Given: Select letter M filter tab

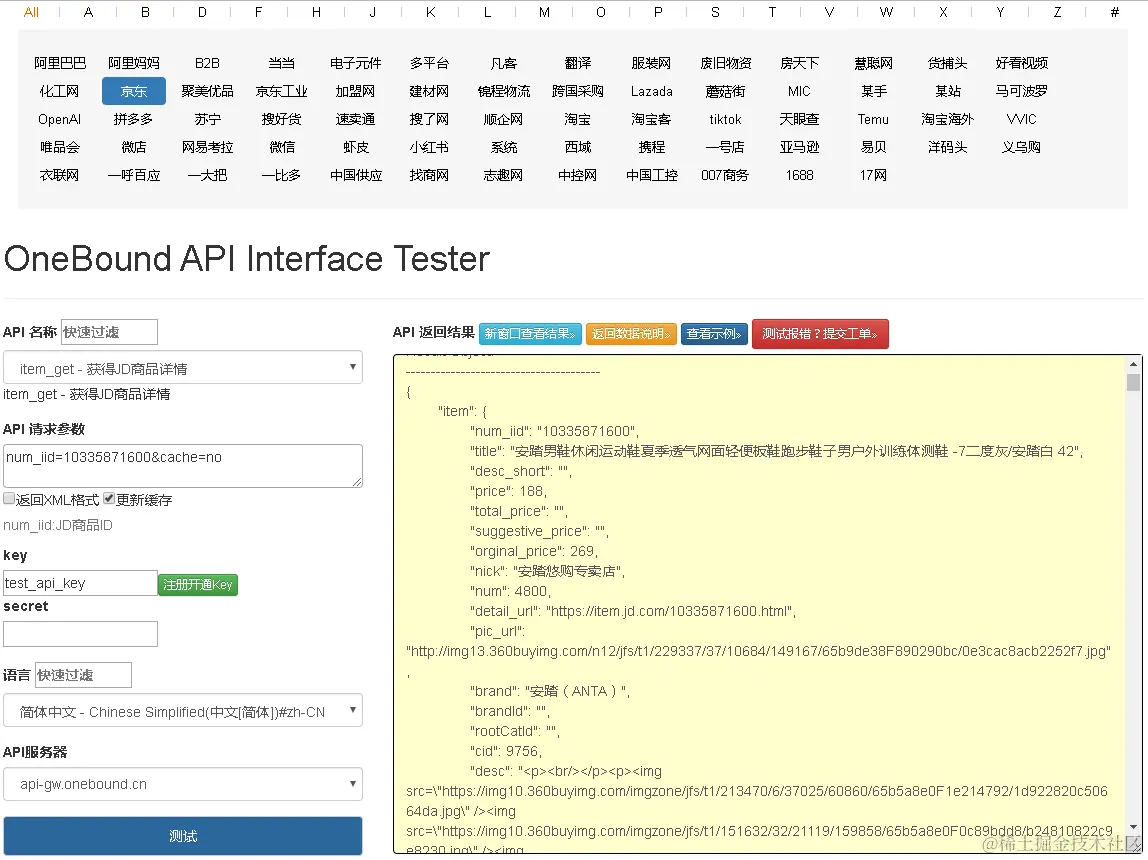Looking at the screenshot, I should (544, 12).
